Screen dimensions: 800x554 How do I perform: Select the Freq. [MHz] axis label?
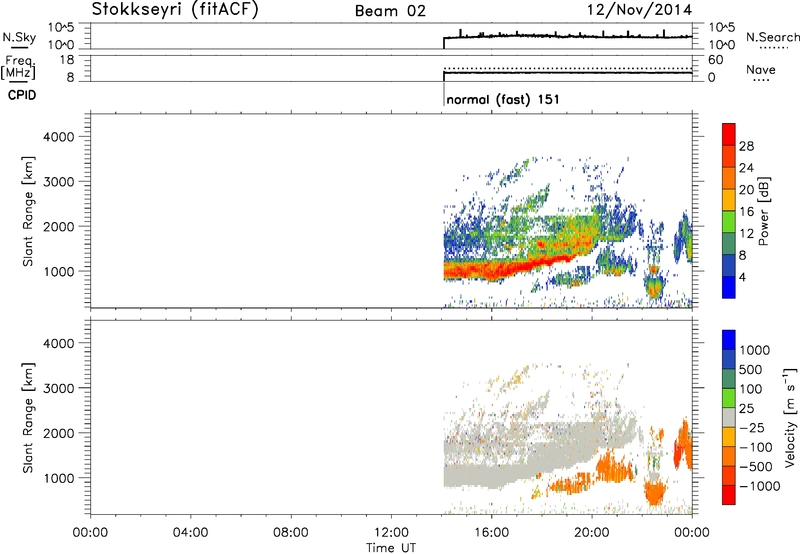19,67
